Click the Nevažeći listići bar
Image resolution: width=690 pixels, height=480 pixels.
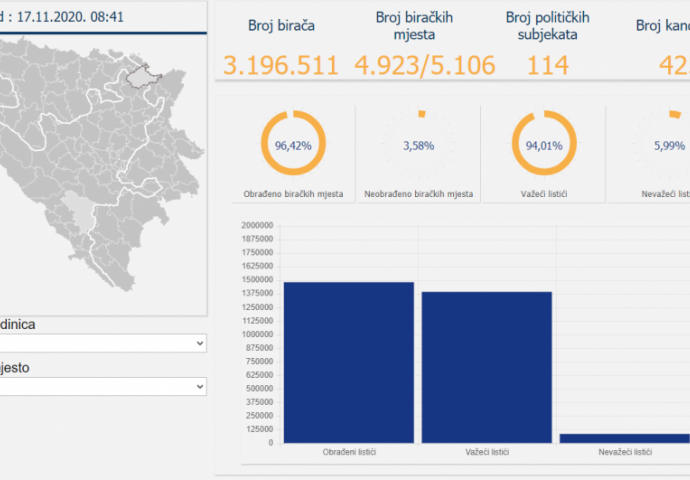(624, 438)
